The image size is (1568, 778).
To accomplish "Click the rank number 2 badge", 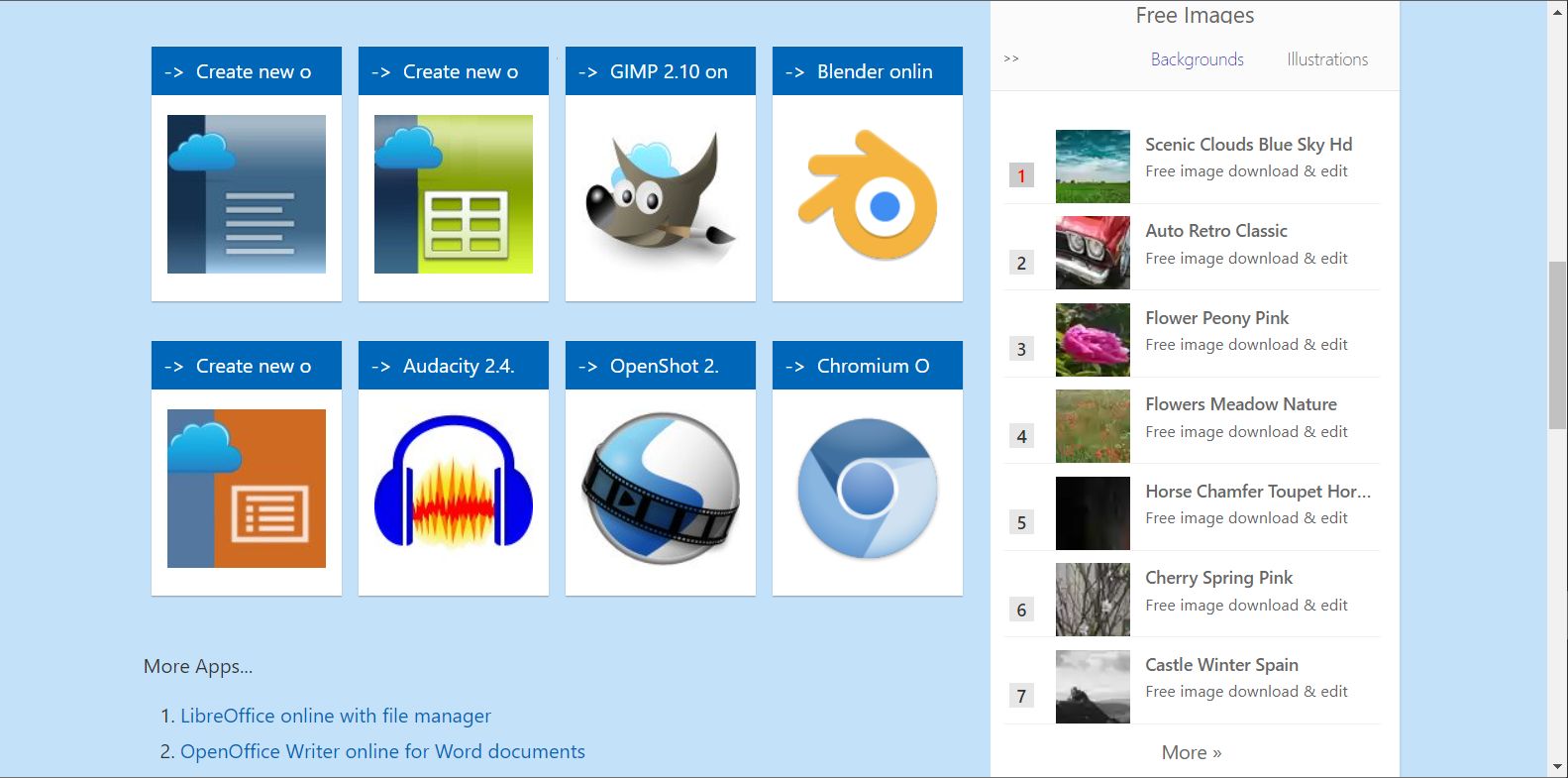I will click(x=1021, y=263).
